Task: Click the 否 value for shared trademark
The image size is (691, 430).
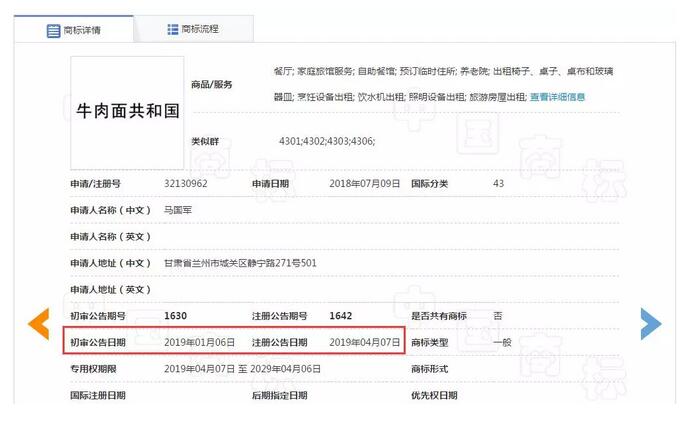Action: tap(498, 316)
